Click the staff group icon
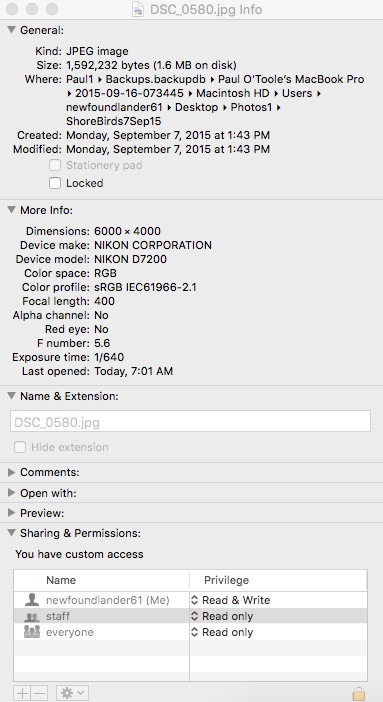 click(x=31, y=616)
